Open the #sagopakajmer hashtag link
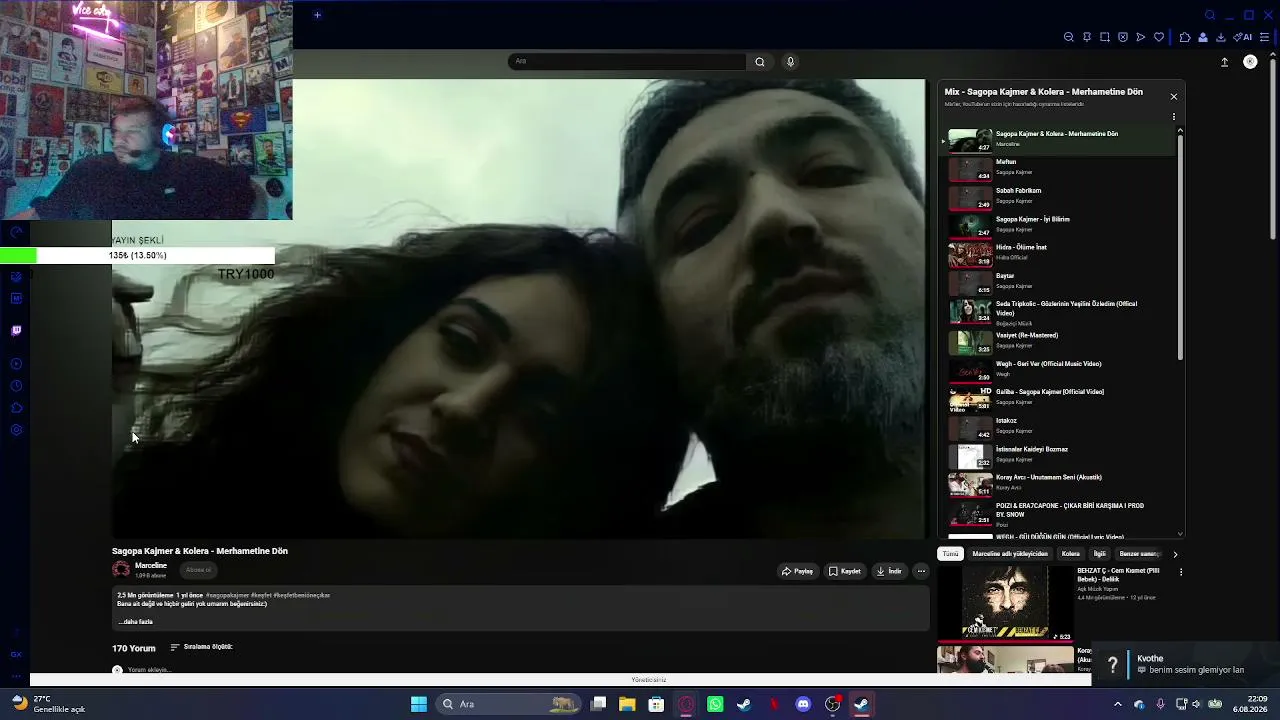 coord(227,595)
